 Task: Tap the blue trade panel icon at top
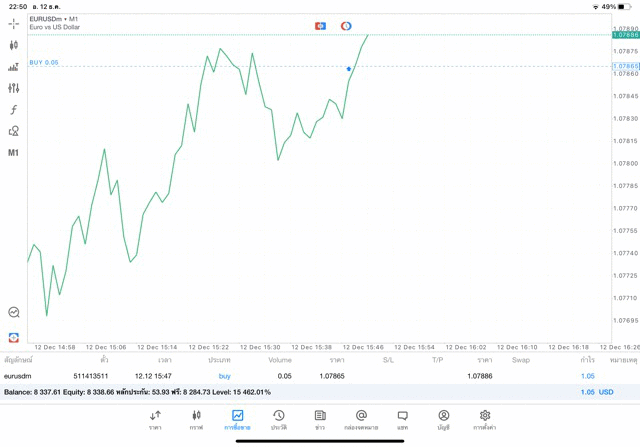point(320,26)
